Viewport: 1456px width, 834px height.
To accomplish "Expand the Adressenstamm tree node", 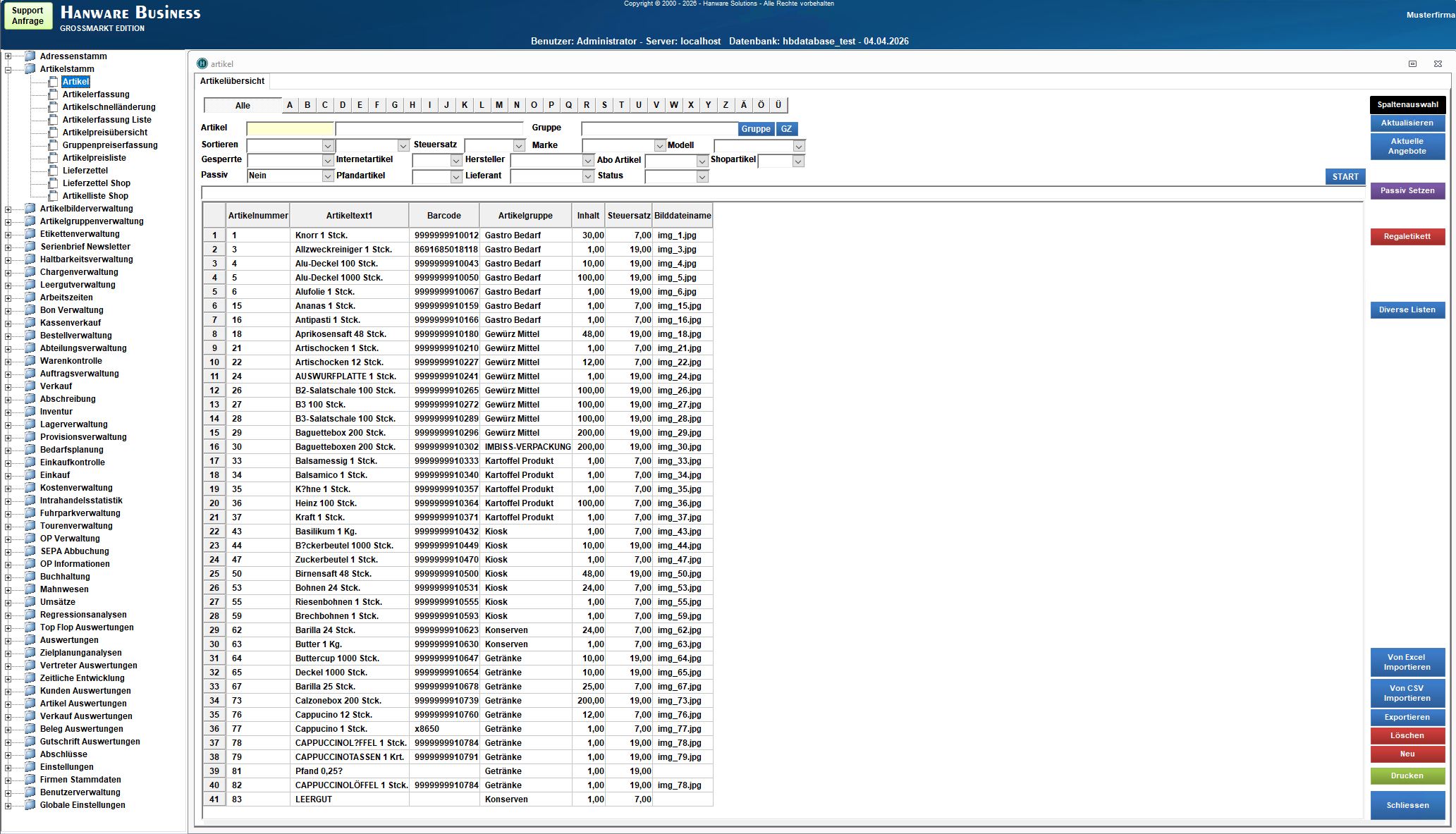I will point(8,56).
